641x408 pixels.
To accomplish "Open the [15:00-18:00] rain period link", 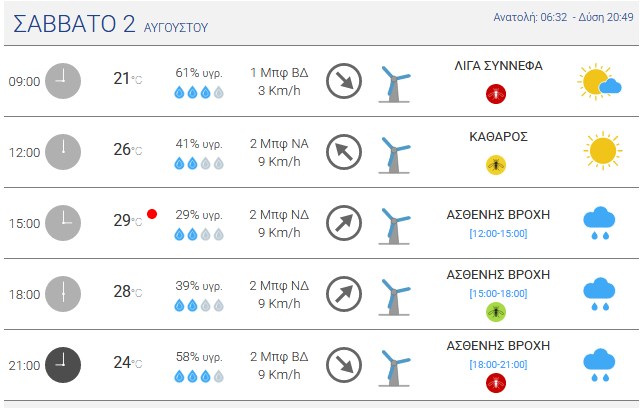I will [x=498, y=293].
